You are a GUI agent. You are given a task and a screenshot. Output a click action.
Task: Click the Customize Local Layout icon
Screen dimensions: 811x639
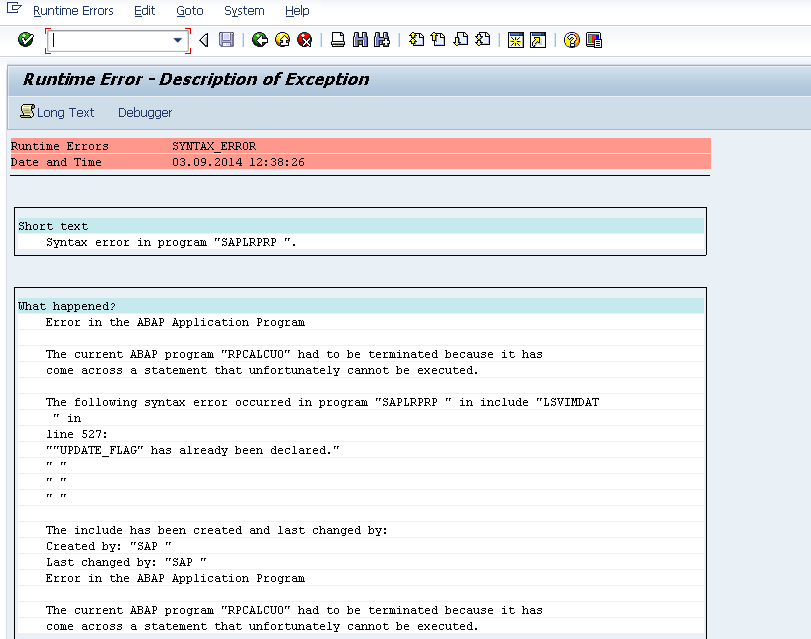[x=594, y=40]
